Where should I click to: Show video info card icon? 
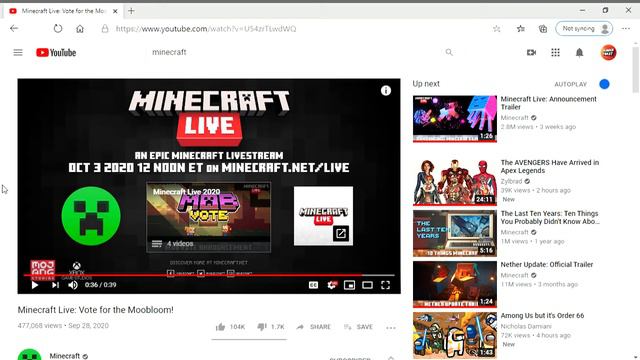(x=386, y=91)
